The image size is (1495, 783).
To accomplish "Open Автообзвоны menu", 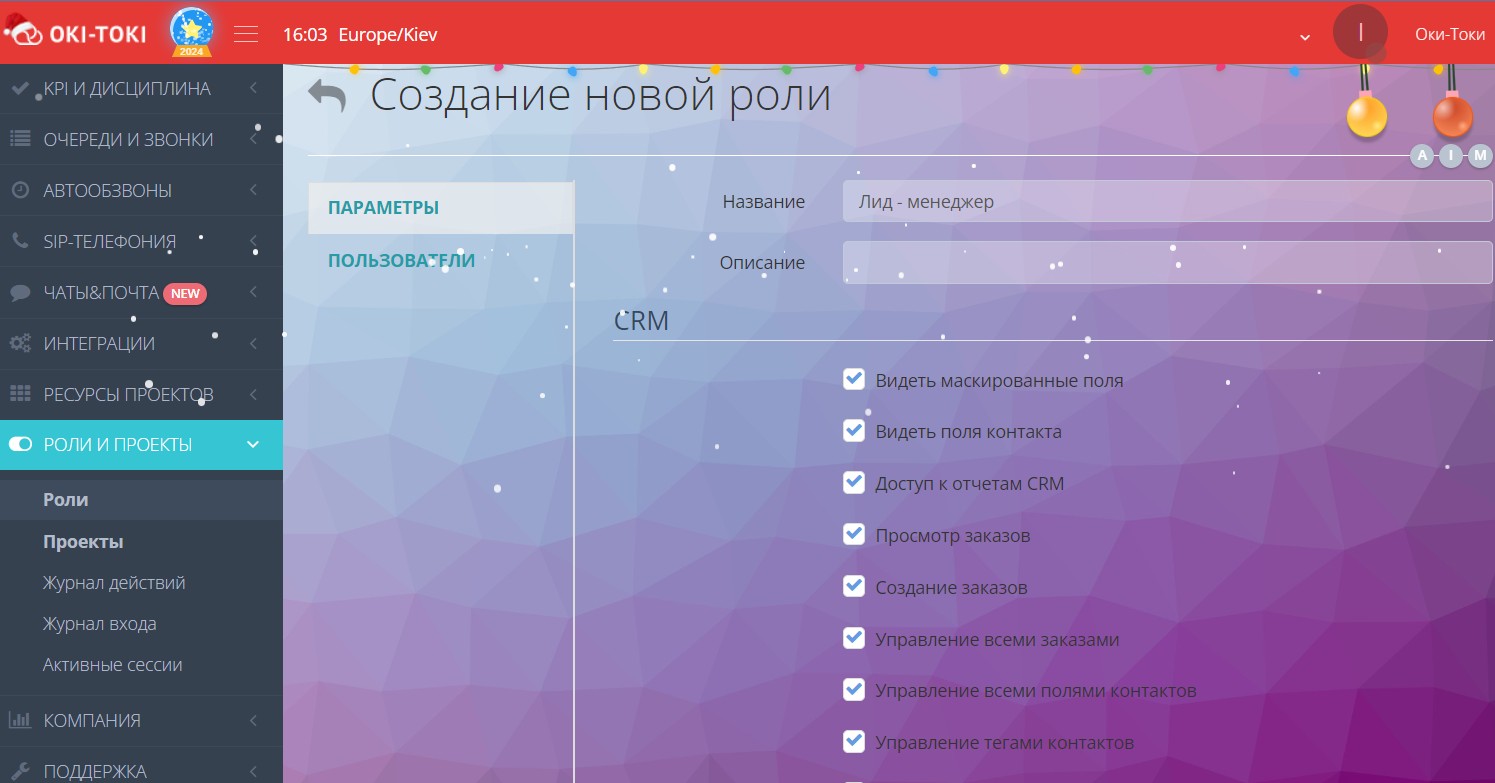I will (x=141, y=190).
